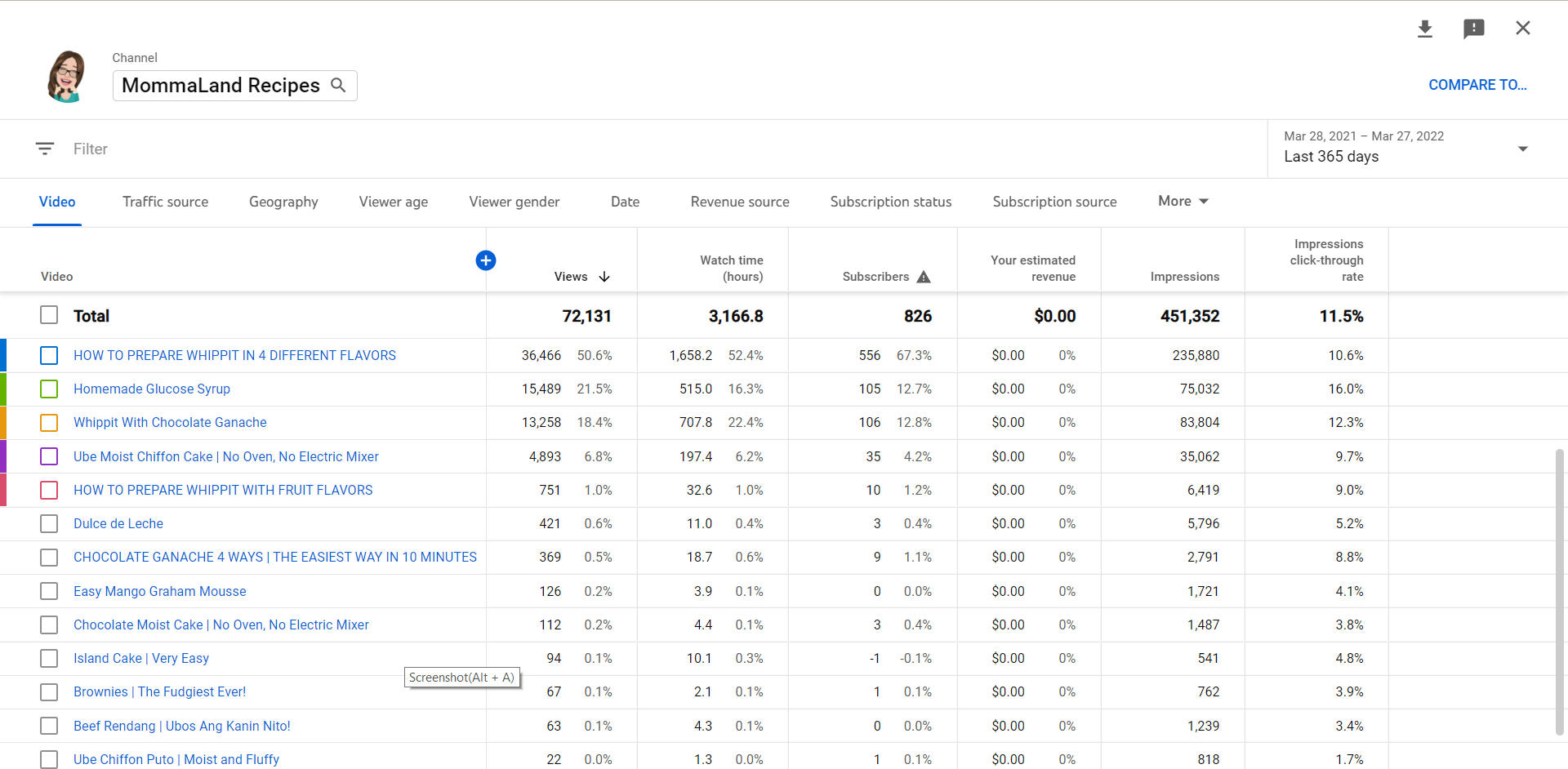Viewport: 1568px width, 769px height.
Task: Switch to the Traffic source tab
Action: tap(165, 202)
